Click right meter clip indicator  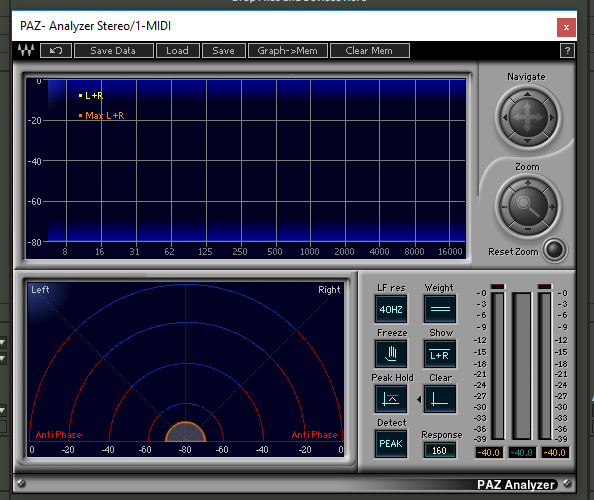[x=545, y=286]
